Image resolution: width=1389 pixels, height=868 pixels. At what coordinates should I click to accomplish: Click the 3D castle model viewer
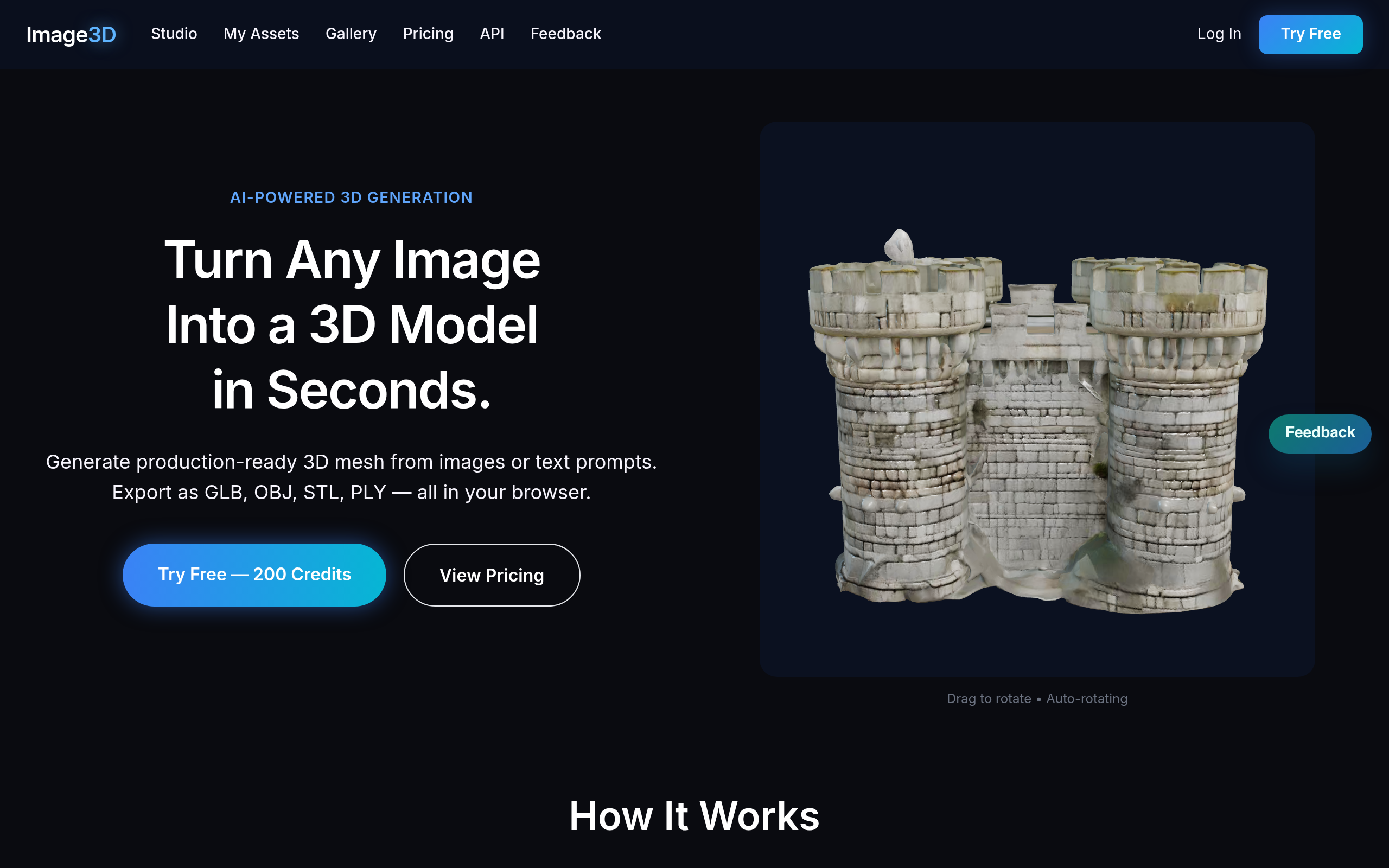point(1037,399)
